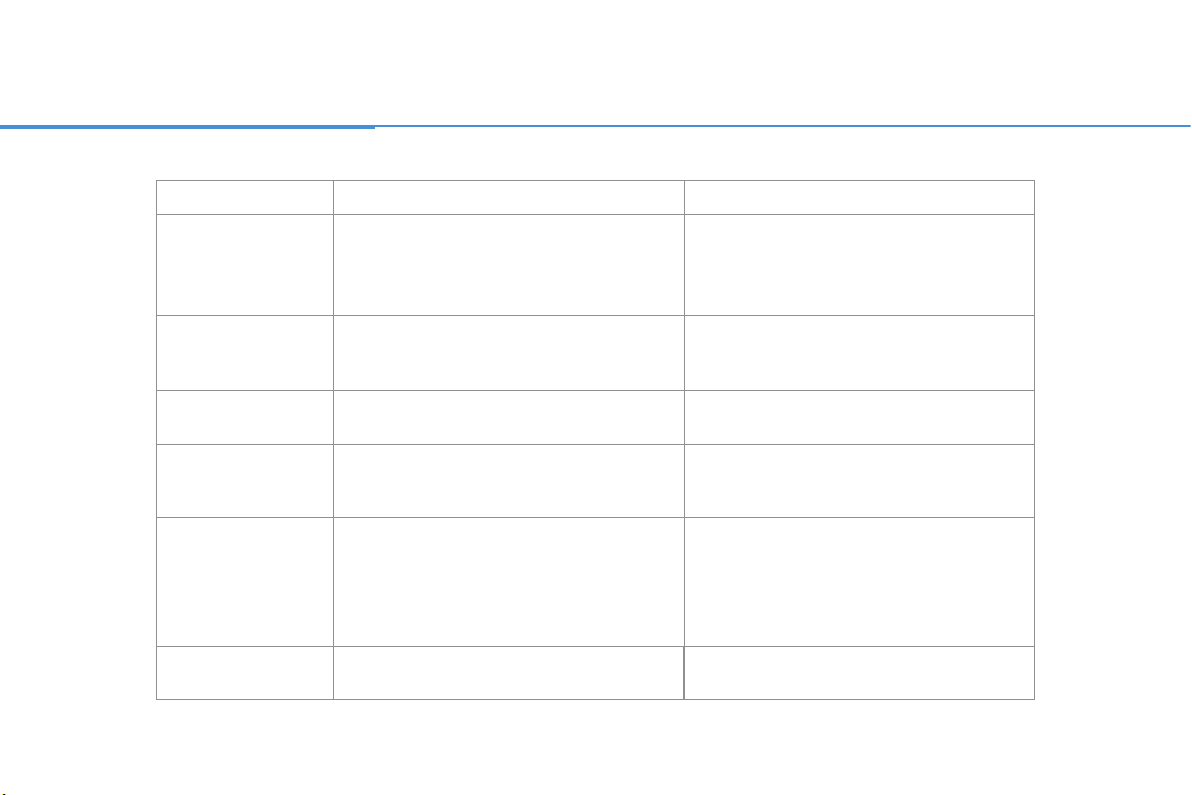Select bottom row's middle column cell
Viewport: 1192px width, 795px height.
point(509,673)
